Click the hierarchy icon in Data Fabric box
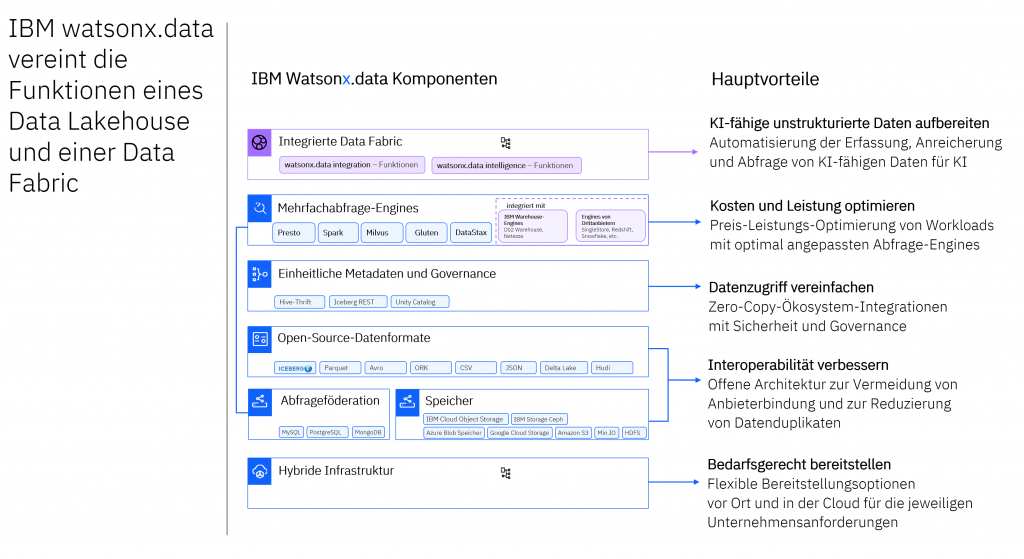Viewport: 1024px width, 559px height. pyautogui.click(x=506, y=143)
